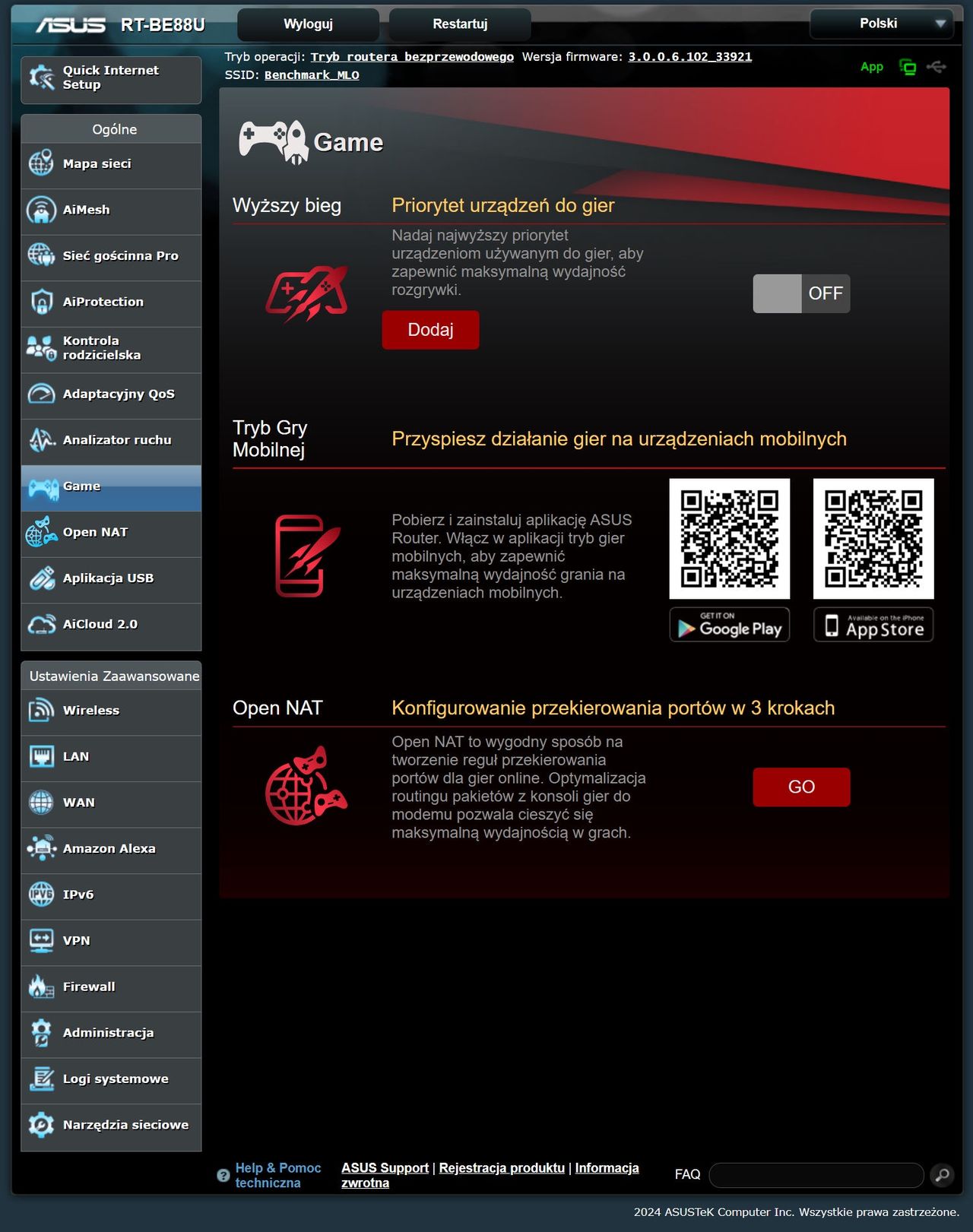Click the USB status icon in header
The image size is (973, 1232).
coord(937,67)
